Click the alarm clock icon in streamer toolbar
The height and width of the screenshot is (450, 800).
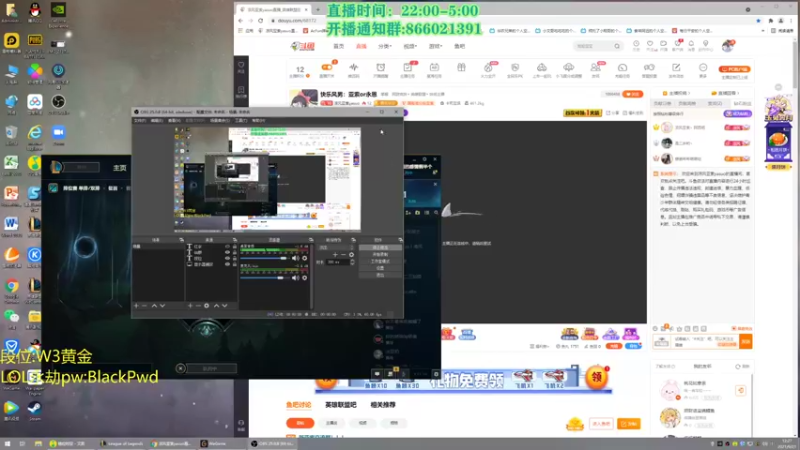(x=381, y=67)
